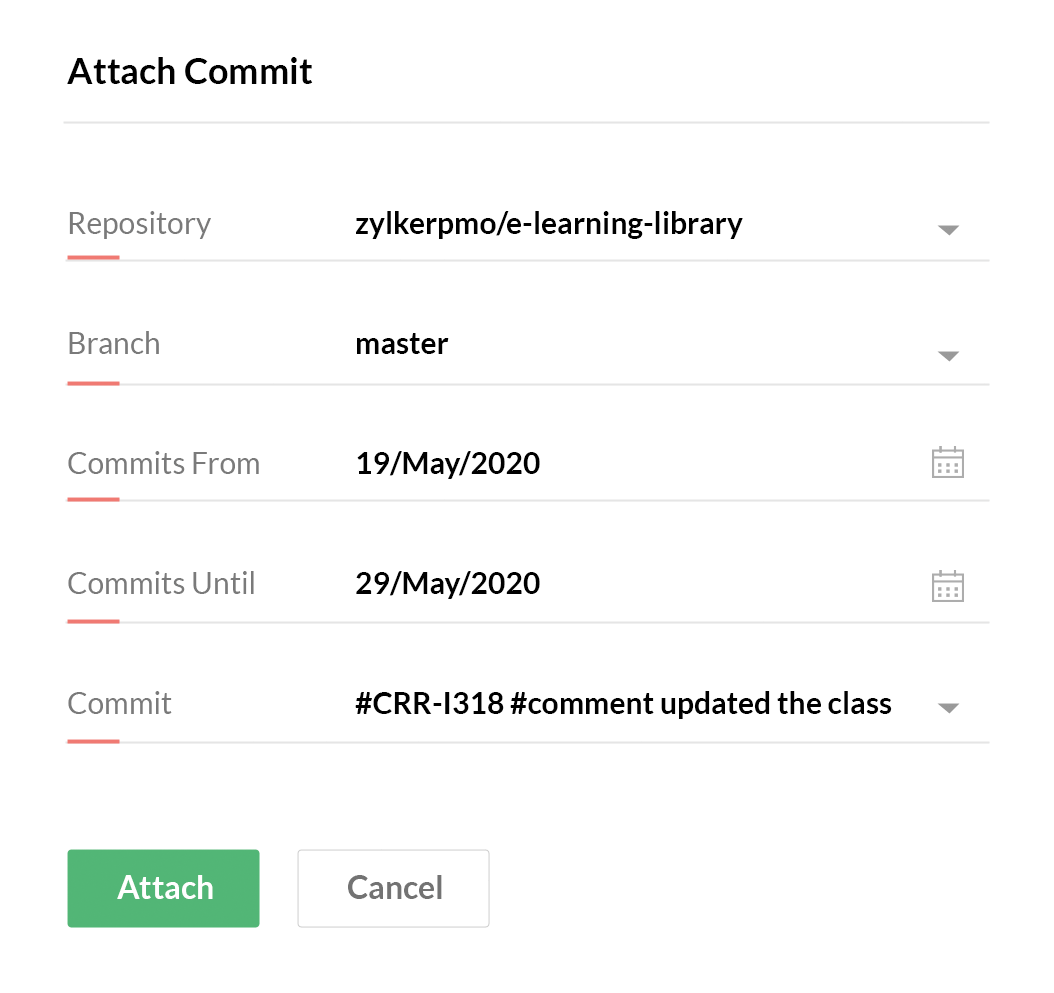The height and width of the screenshot is (993, 1054).
Task: Open the Commits From calendar picker icon
Action: point(947,463)
